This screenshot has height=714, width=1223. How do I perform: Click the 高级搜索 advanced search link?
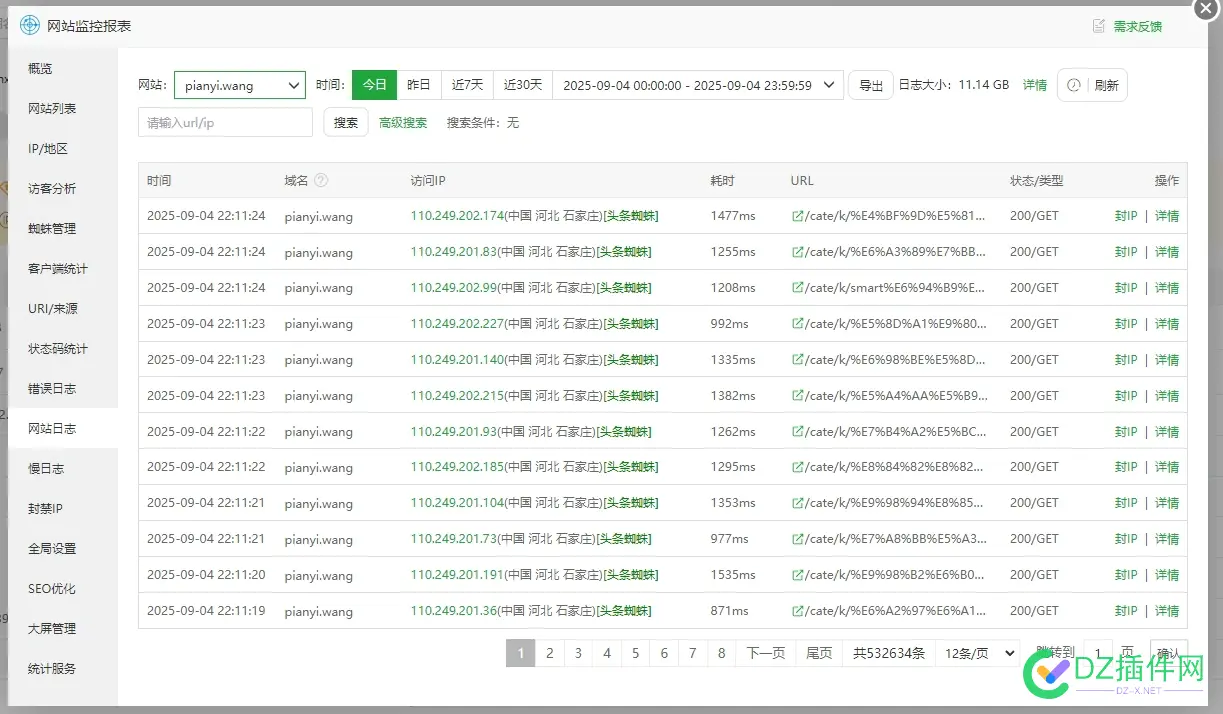pos(403,122)
